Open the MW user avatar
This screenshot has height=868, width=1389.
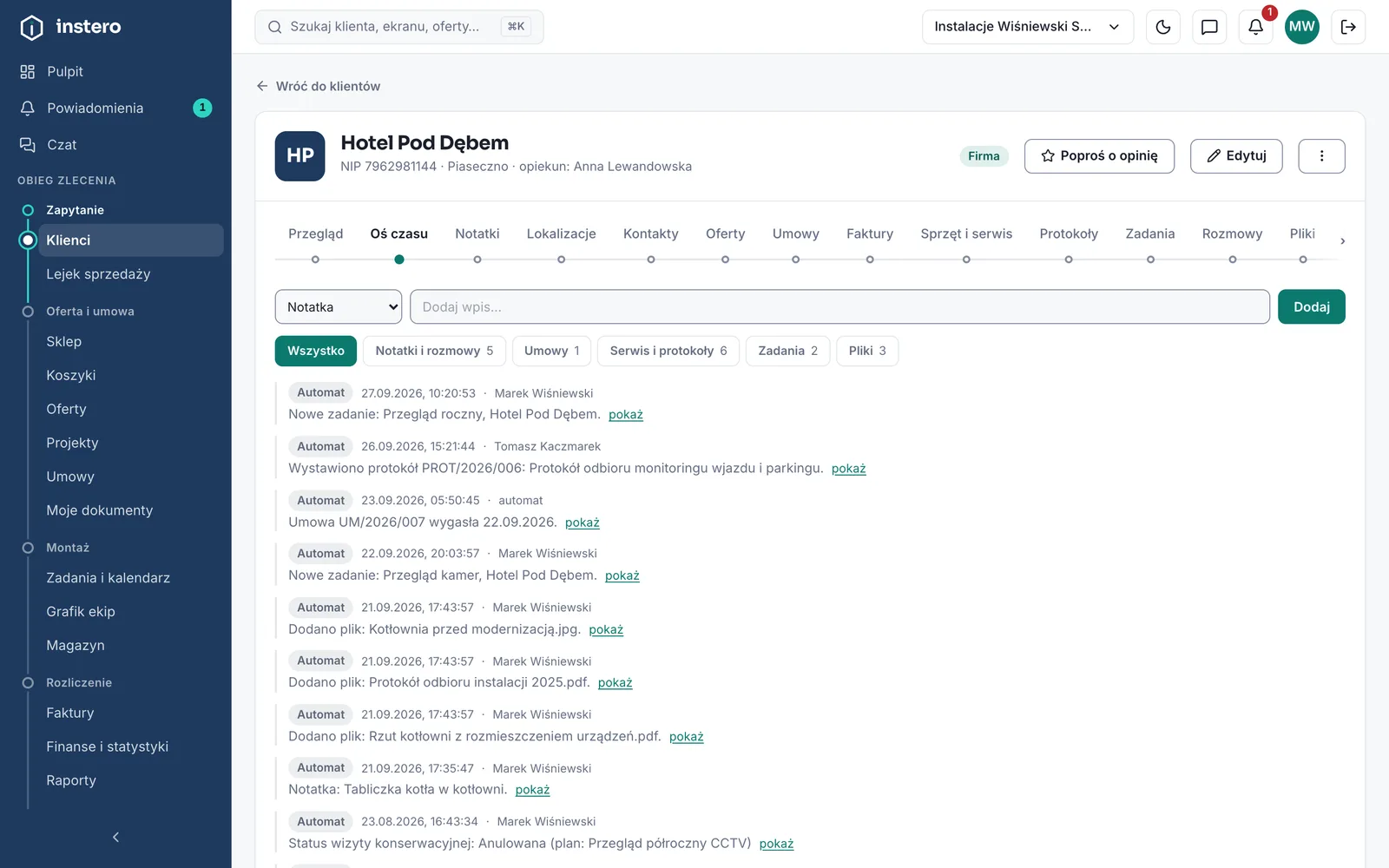point(1301,27)
